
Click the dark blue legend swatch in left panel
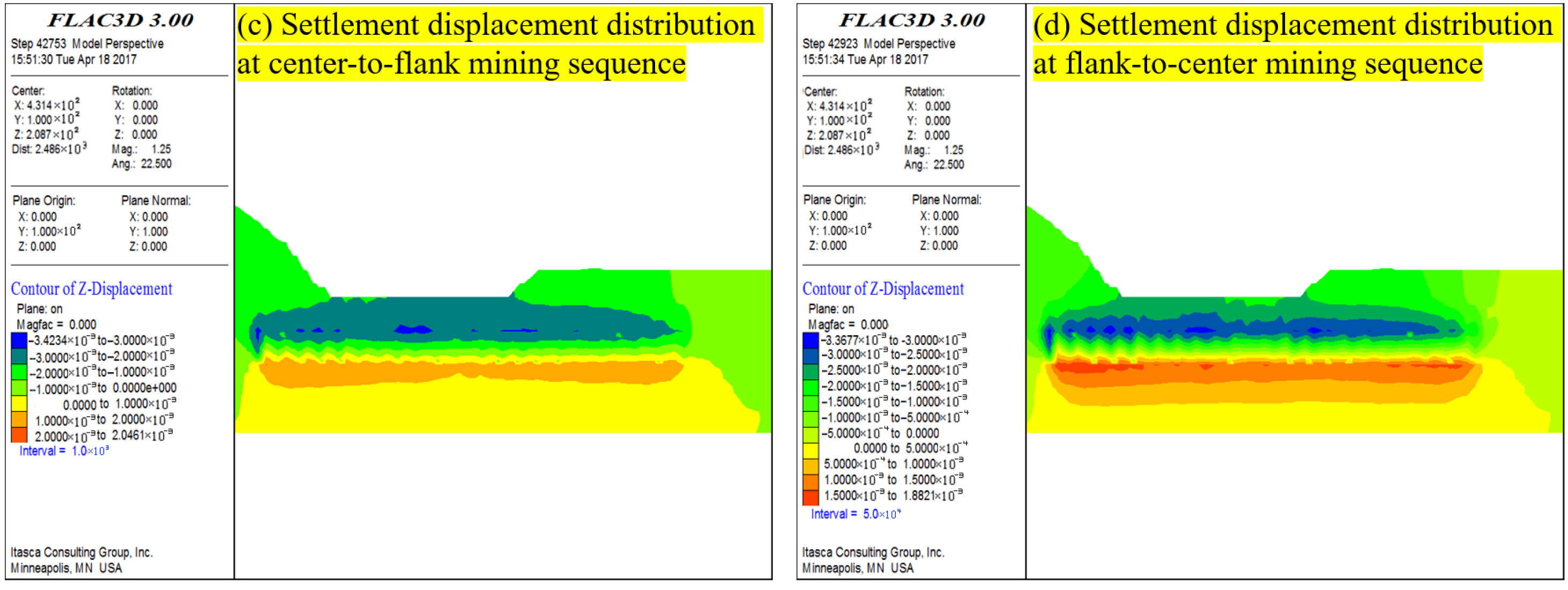point(19,341)
